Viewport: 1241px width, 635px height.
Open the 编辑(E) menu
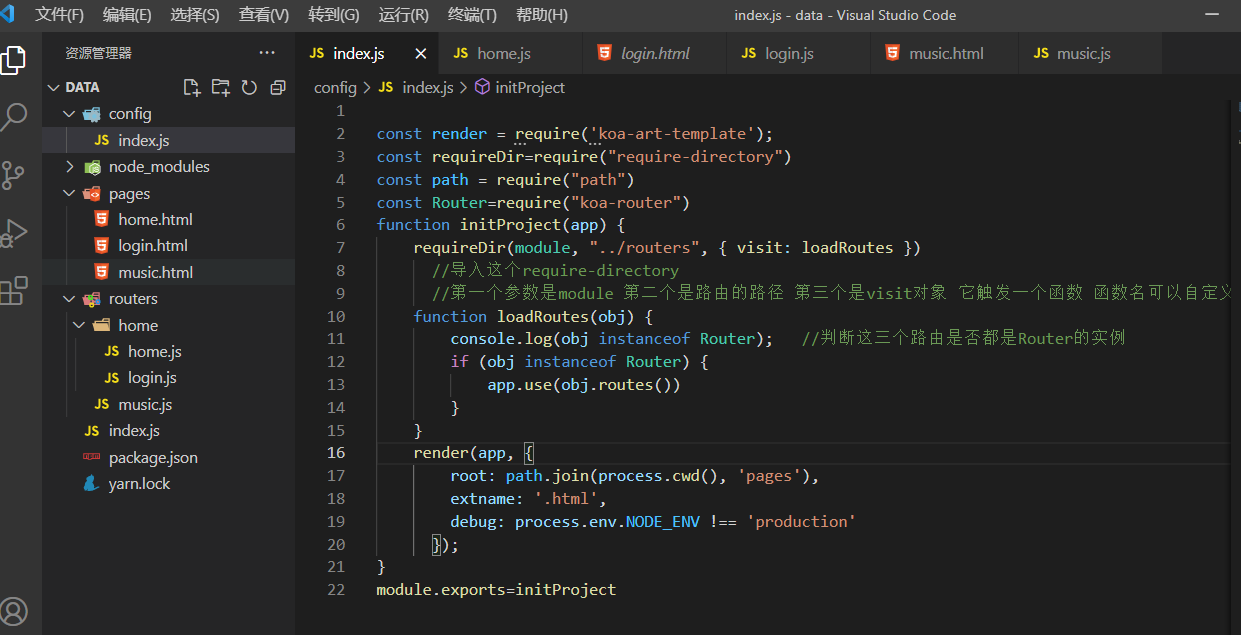(x=127, y=15)
